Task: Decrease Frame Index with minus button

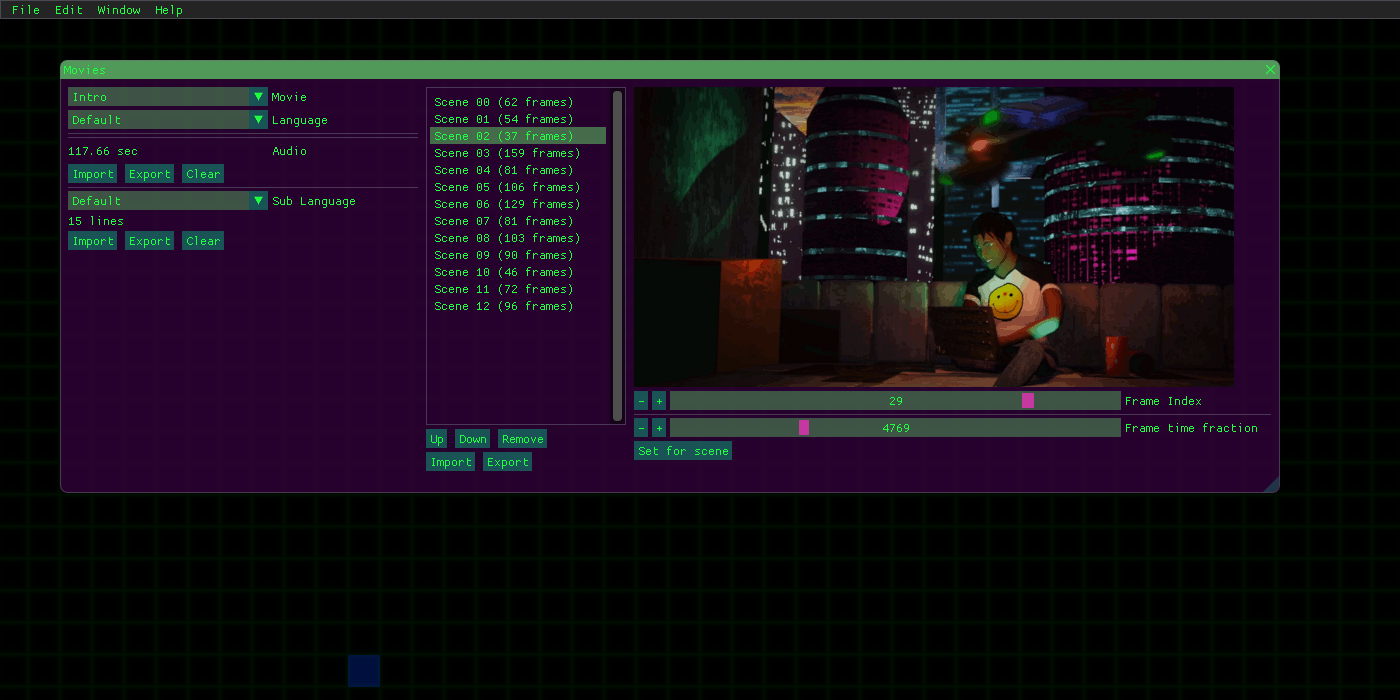Action: point(641,401)
